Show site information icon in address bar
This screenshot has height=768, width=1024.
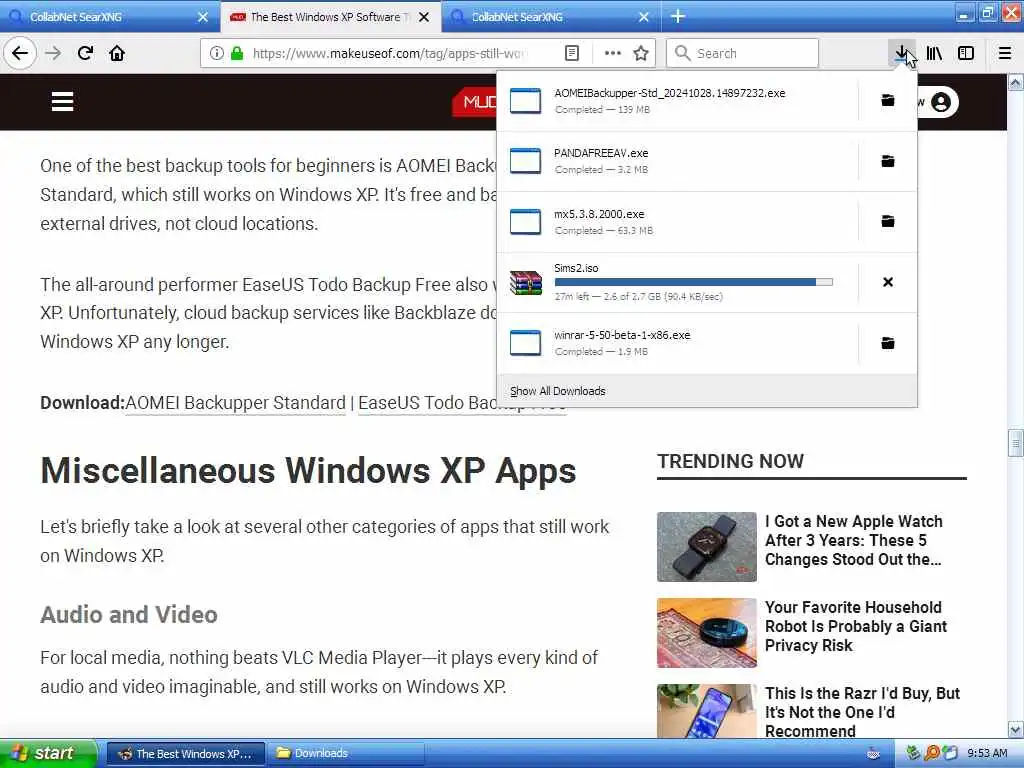[216, 53]
